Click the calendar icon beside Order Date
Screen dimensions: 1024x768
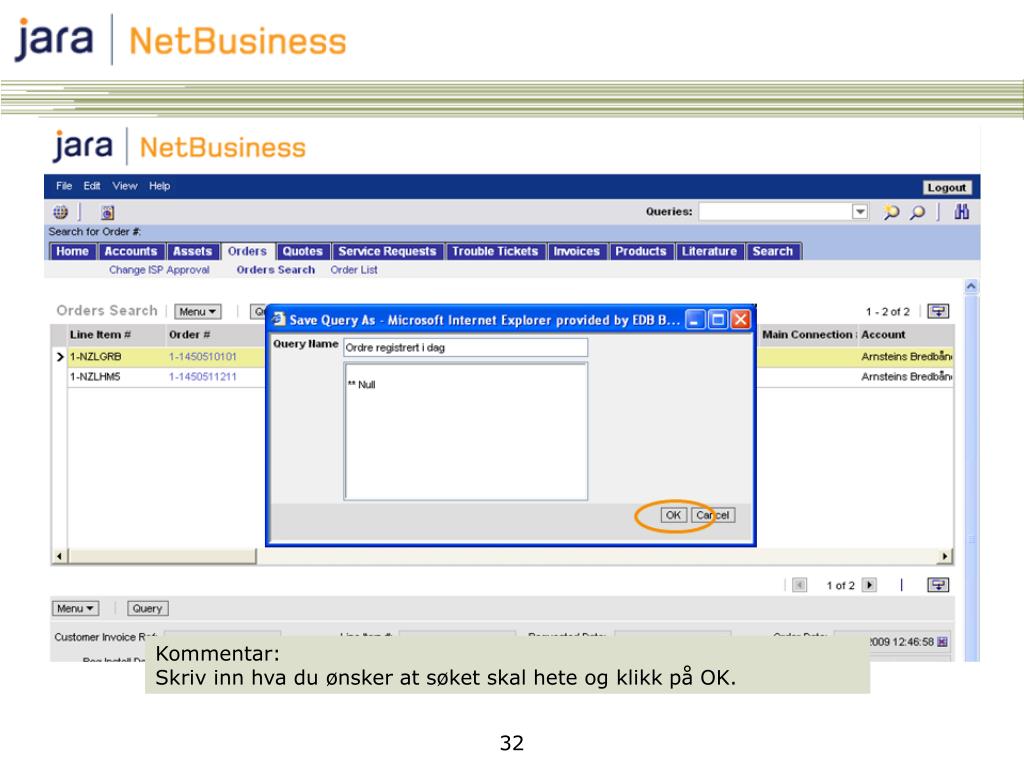[x=942, y=642]
